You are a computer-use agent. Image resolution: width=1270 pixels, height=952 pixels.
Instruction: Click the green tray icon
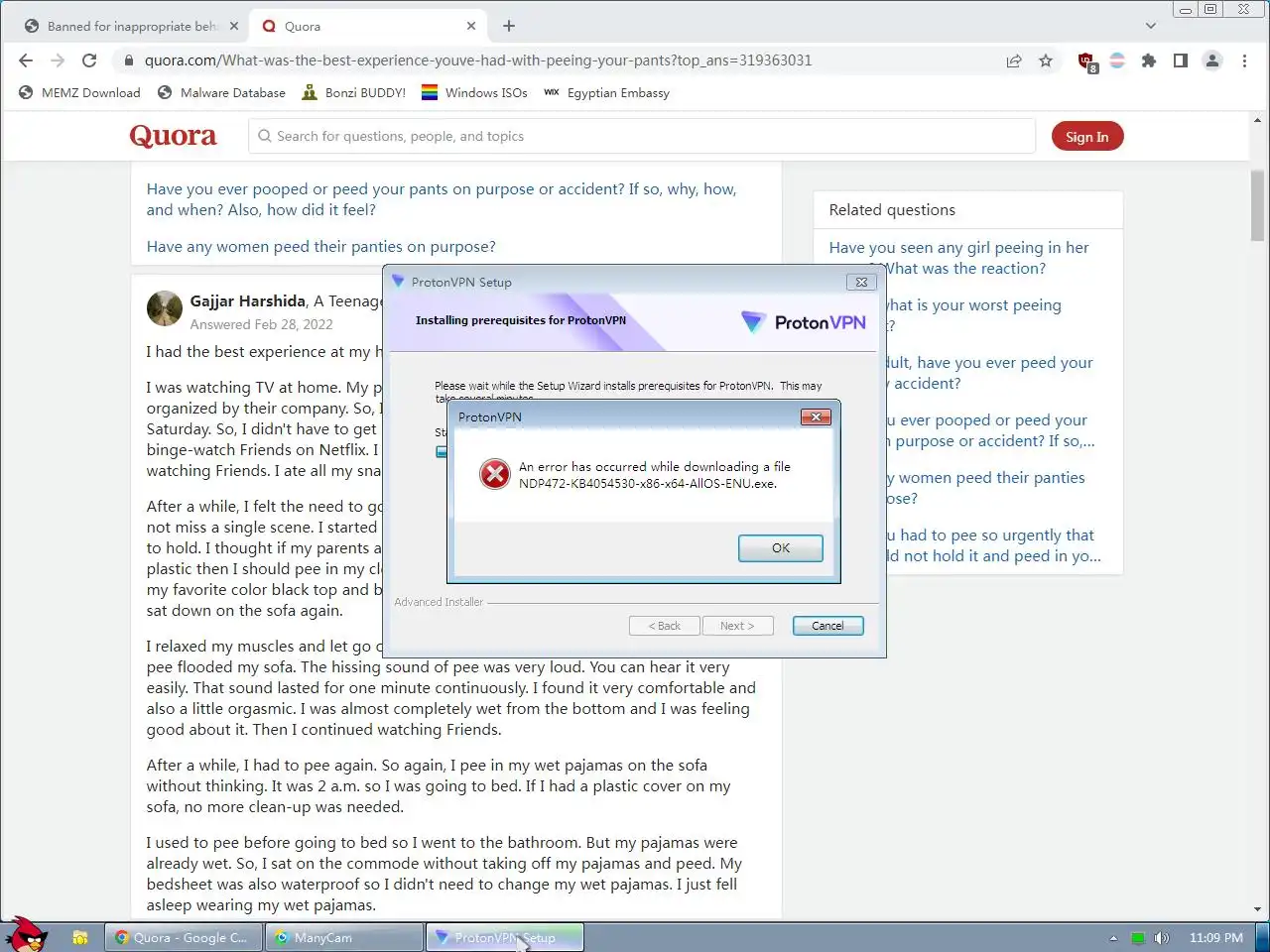tap(1138, 938)
